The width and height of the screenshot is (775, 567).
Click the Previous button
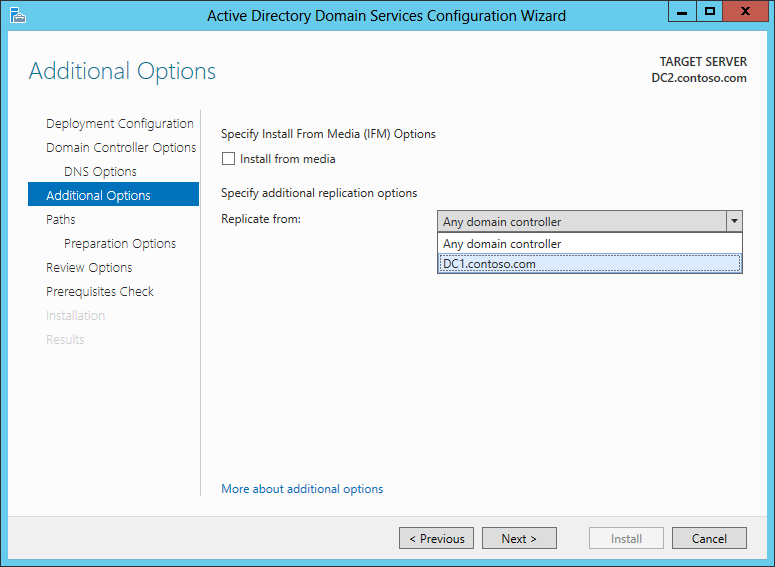(437, 538)
